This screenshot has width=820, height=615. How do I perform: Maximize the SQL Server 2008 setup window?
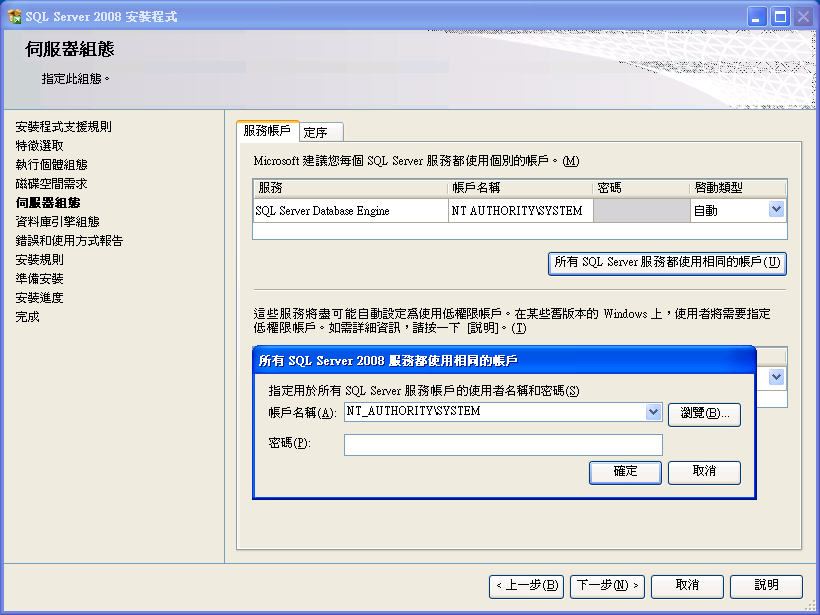click(780, 17)
